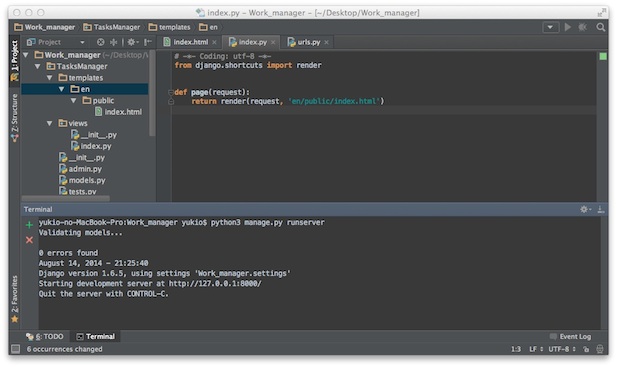
Task: Click fullscreen arrows icon in title bar
Action: point(602,13)
